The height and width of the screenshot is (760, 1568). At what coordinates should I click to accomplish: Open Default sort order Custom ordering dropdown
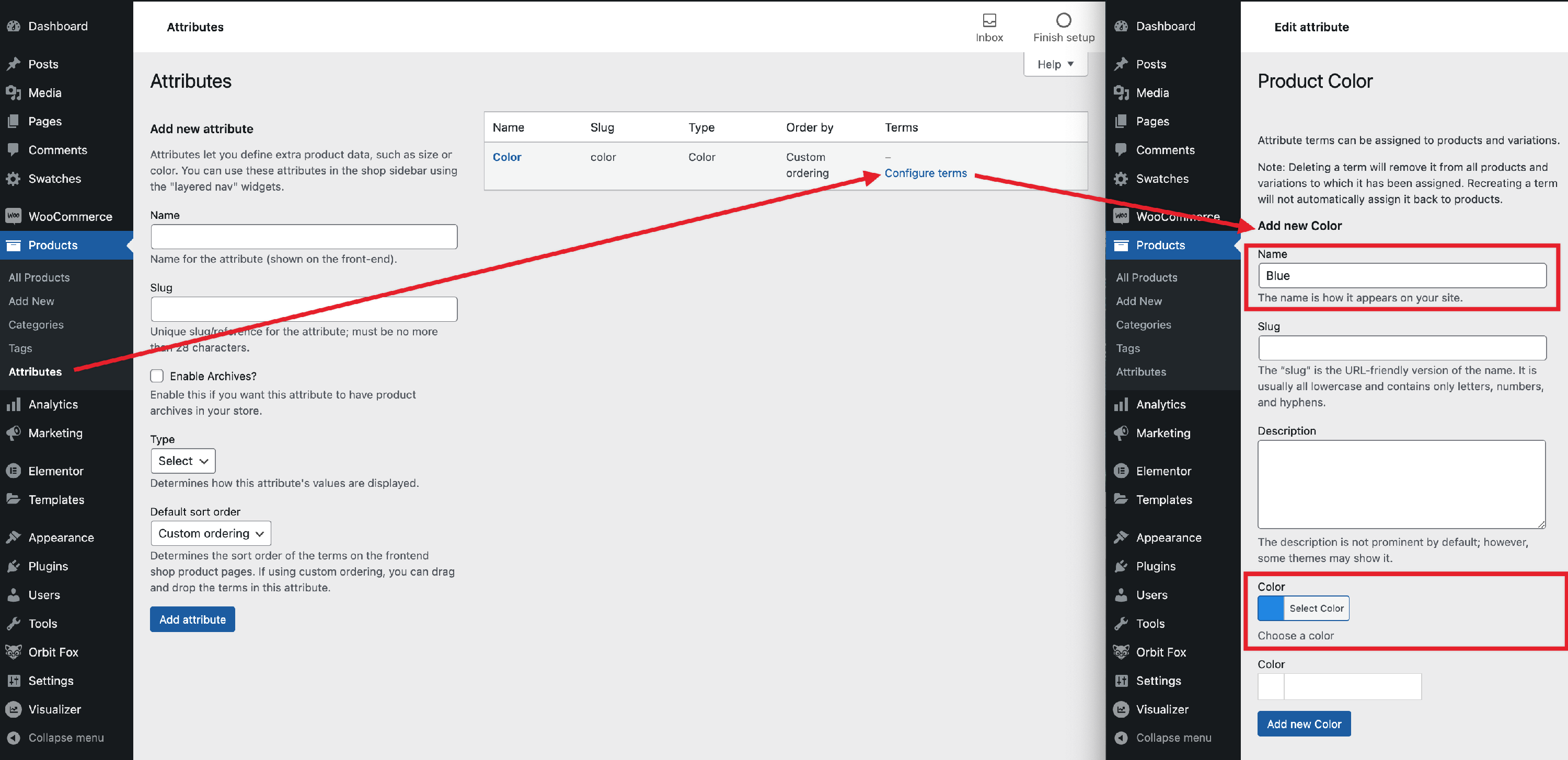[x=210, y=534]
